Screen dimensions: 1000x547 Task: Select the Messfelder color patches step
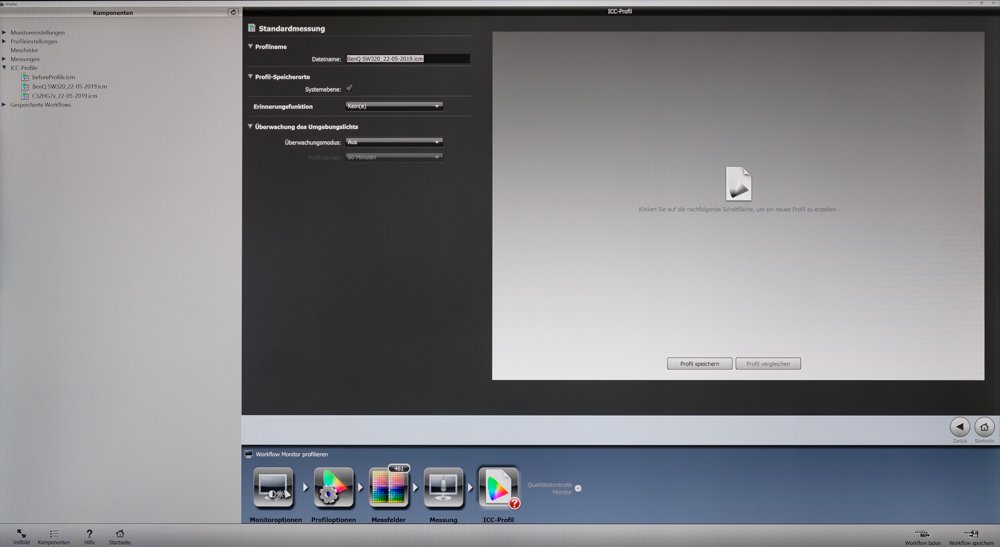pos(388,491)
